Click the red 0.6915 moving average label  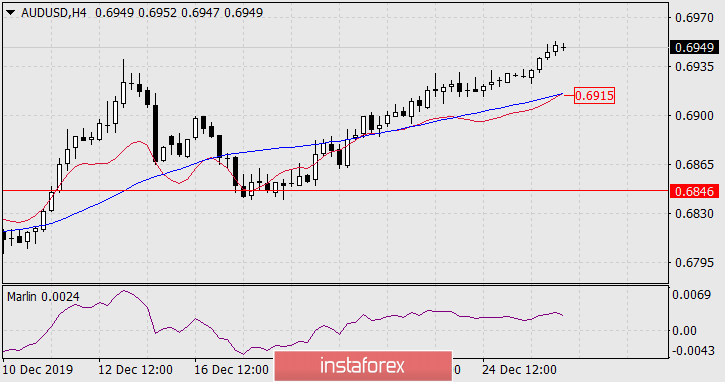594,96
